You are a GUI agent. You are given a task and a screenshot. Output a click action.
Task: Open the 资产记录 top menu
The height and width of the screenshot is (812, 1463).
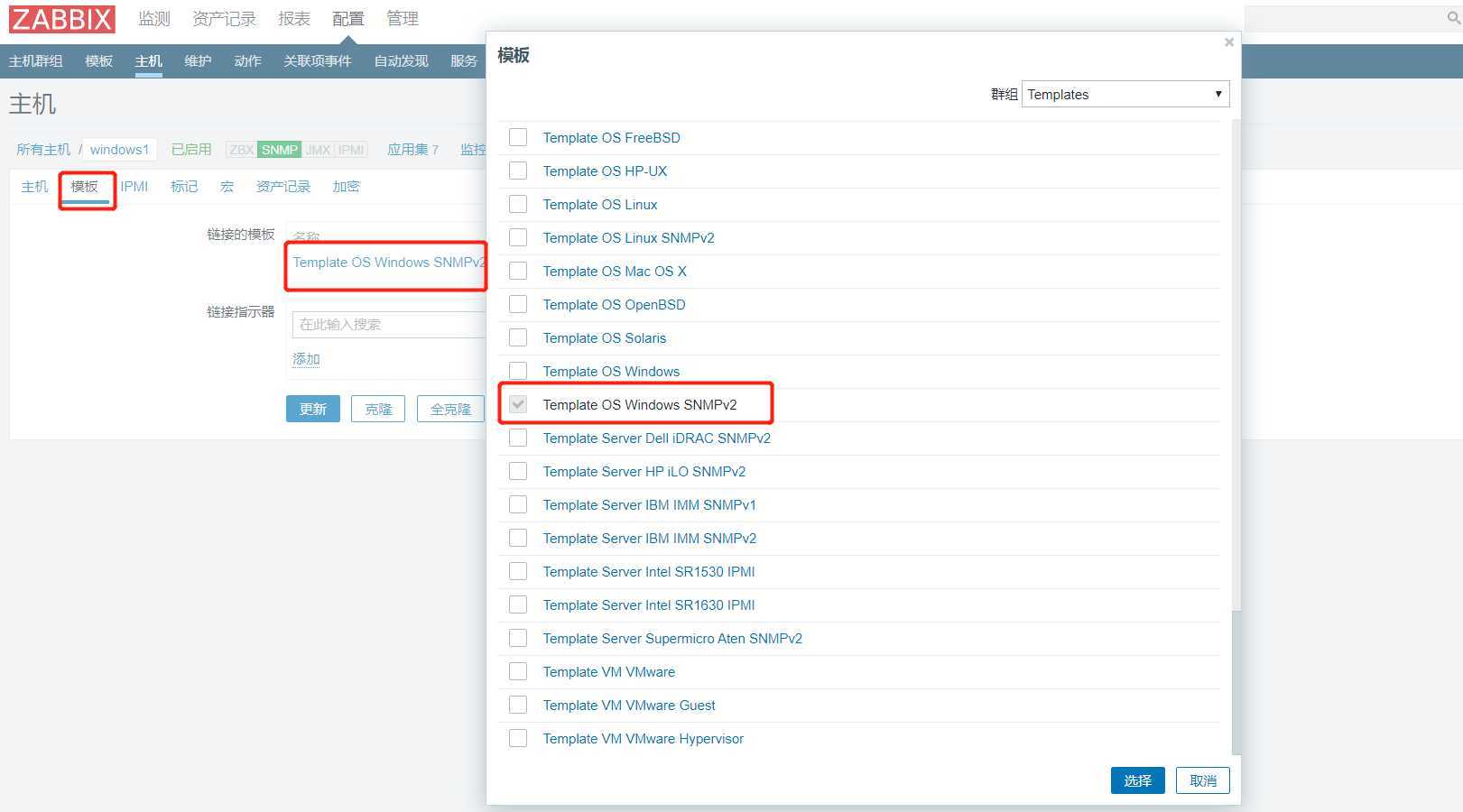[x=224, y=18]
